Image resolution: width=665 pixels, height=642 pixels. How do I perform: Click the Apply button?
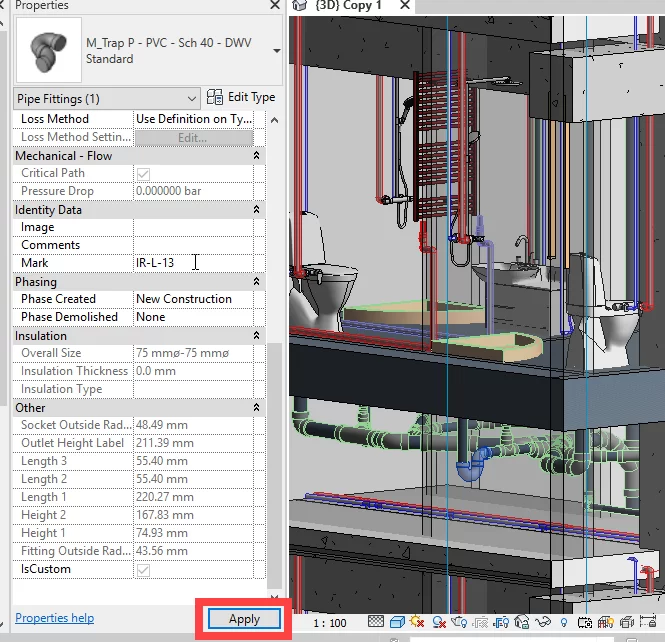tap(244, 619)
